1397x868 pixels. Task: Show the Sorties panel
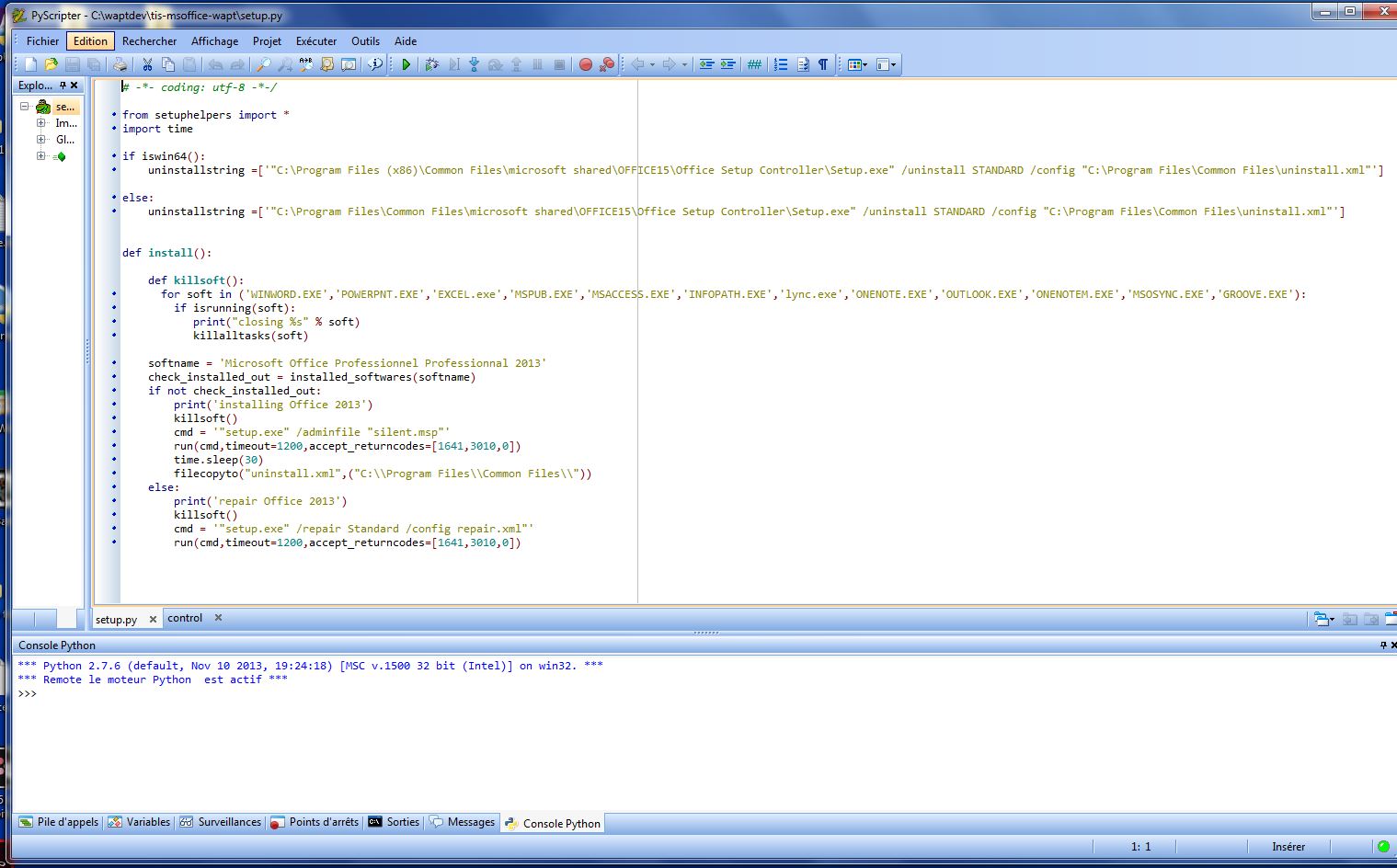pyautogui.click(x=394, y=822)
